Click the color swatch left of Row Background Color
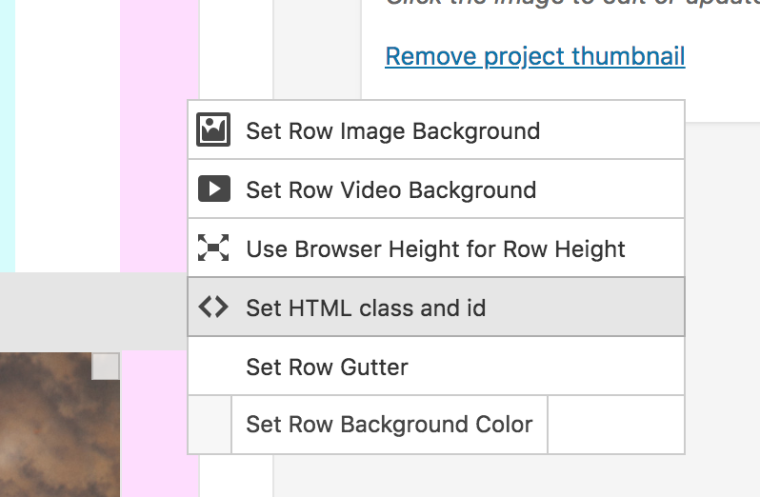The width and height of the screenshot is (760, 497). 210,424
